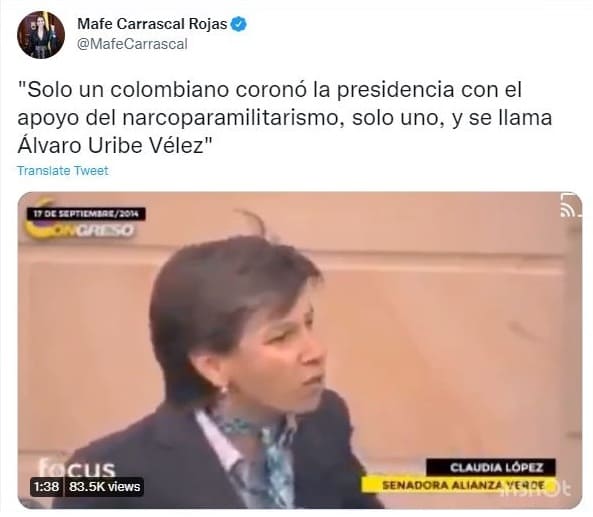Click the Congreso channel logo in video
Viewport: 593px width, 517px height.
tap(81, 228)
